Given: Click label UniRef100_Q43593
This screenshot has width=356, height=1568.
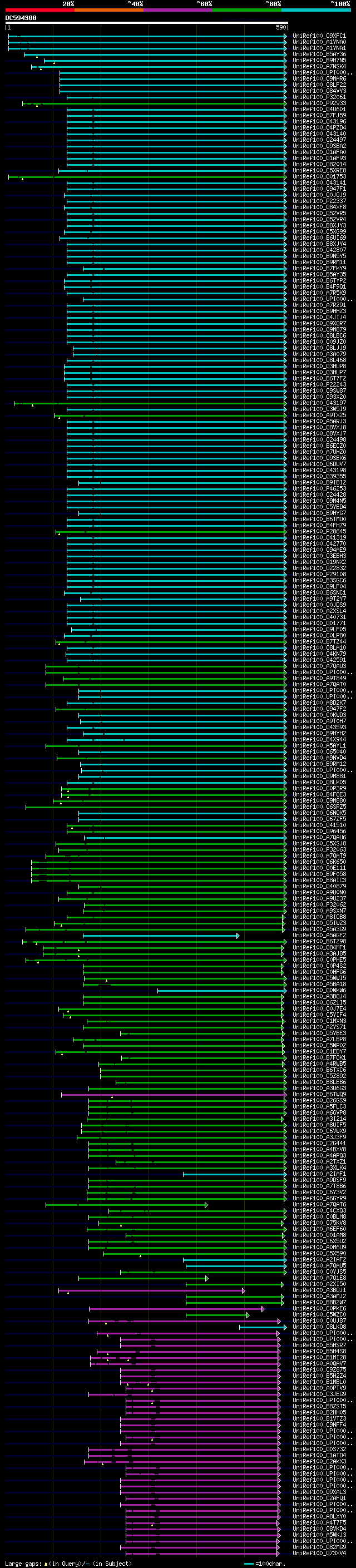Looking at the screenshot, I should pos(319,727).
